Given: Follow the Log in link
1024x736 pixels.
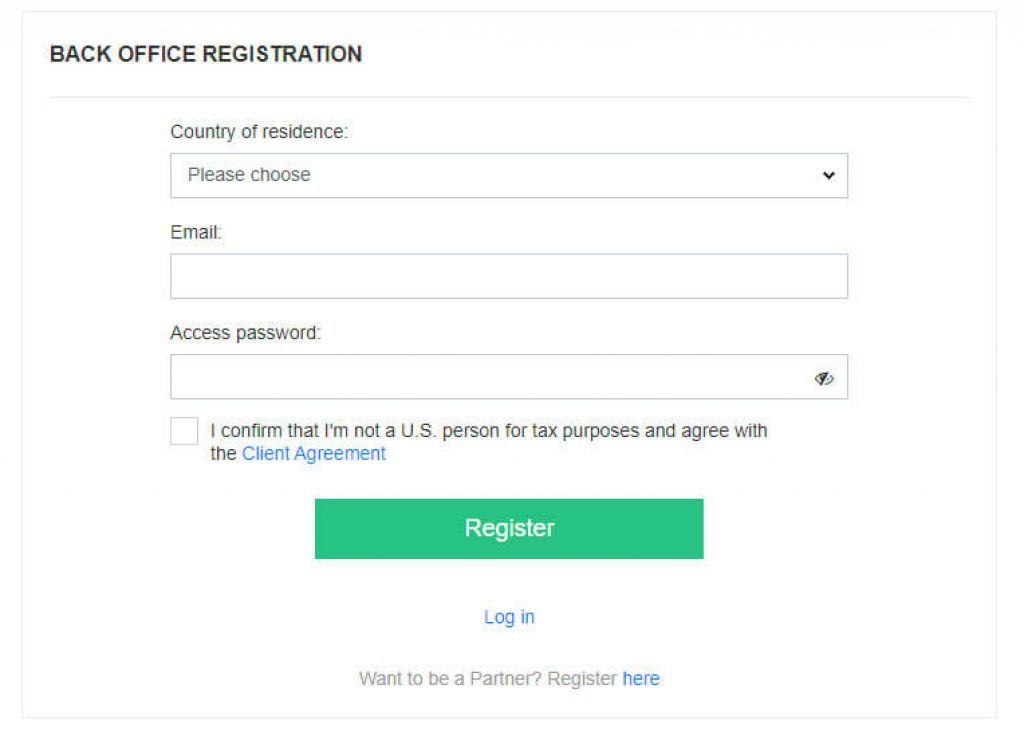Looking at the screenshot, I should 509,617.
